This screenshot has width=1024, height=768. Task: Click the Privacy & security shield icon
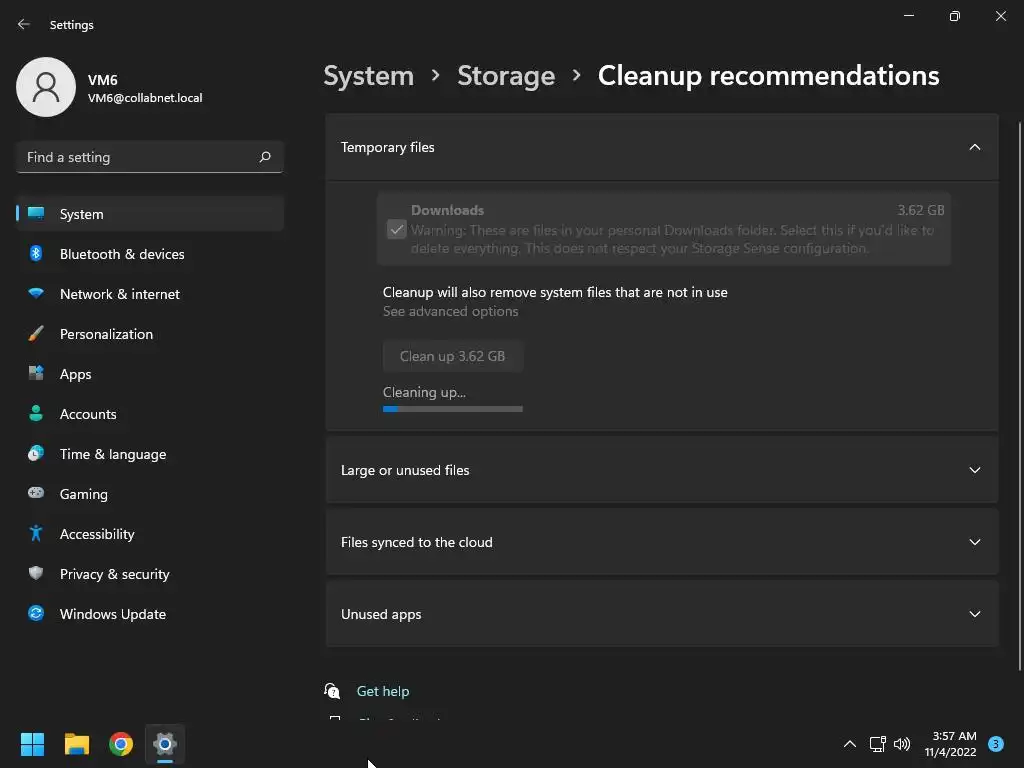pyautogui.click(x=36, y=574)
